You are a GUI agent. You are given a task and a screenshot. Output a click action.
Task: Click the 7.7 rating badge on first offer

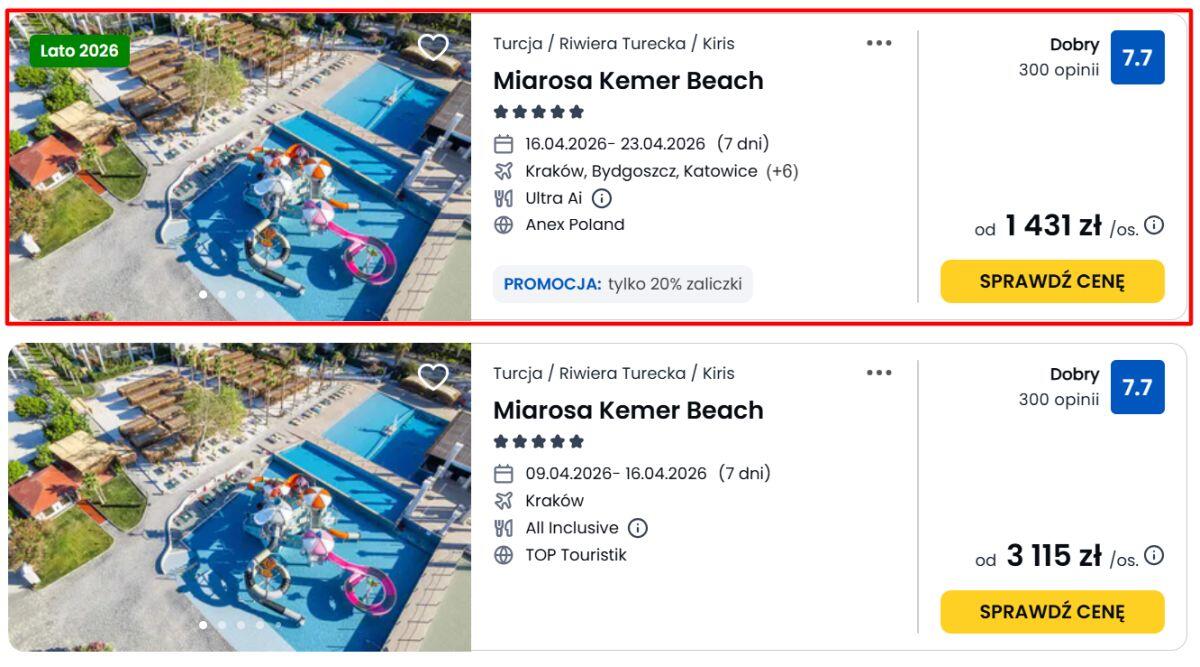pyautogui.click(x=1137, y=58)
